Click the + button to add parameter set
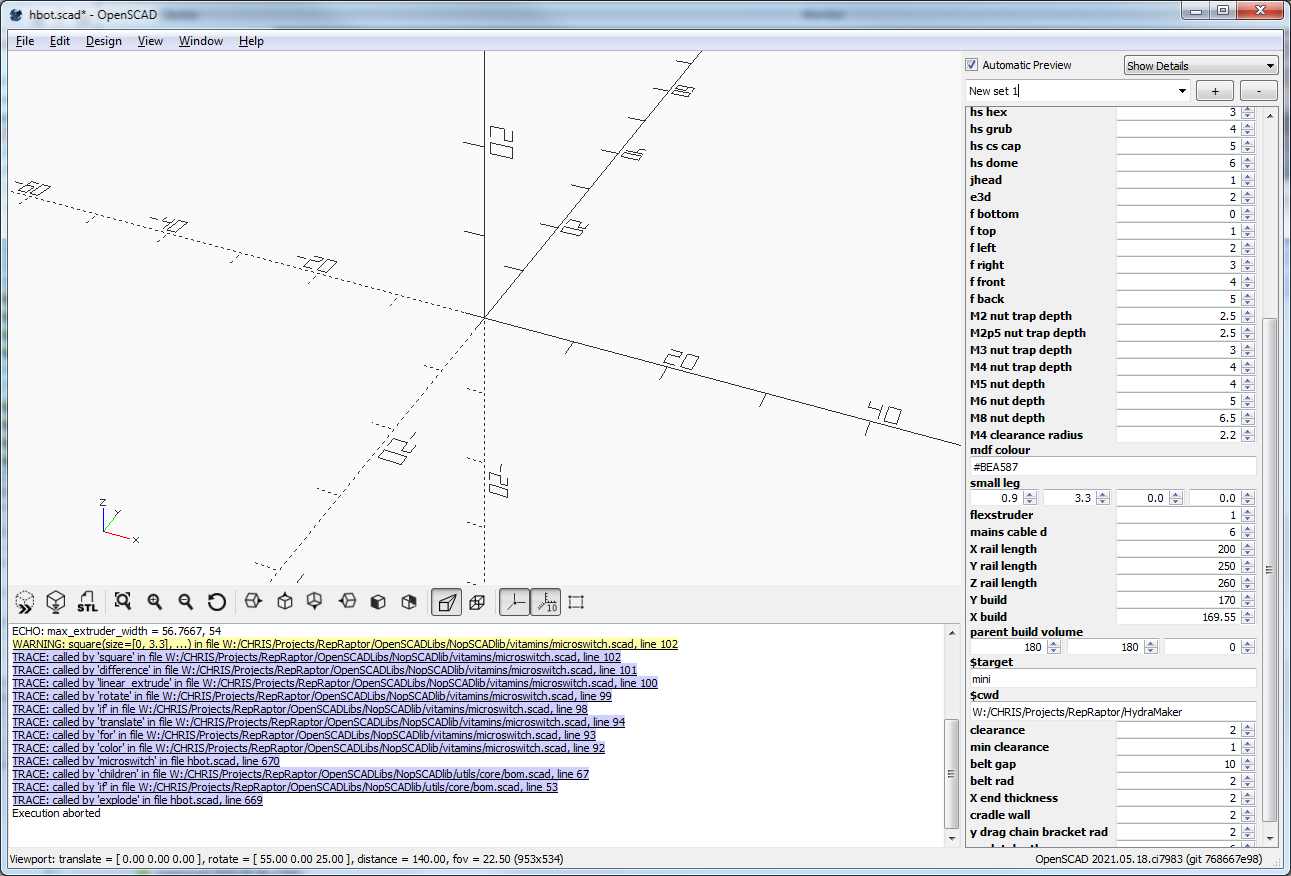This screenshot has height=876, width=1291. 1213,90
